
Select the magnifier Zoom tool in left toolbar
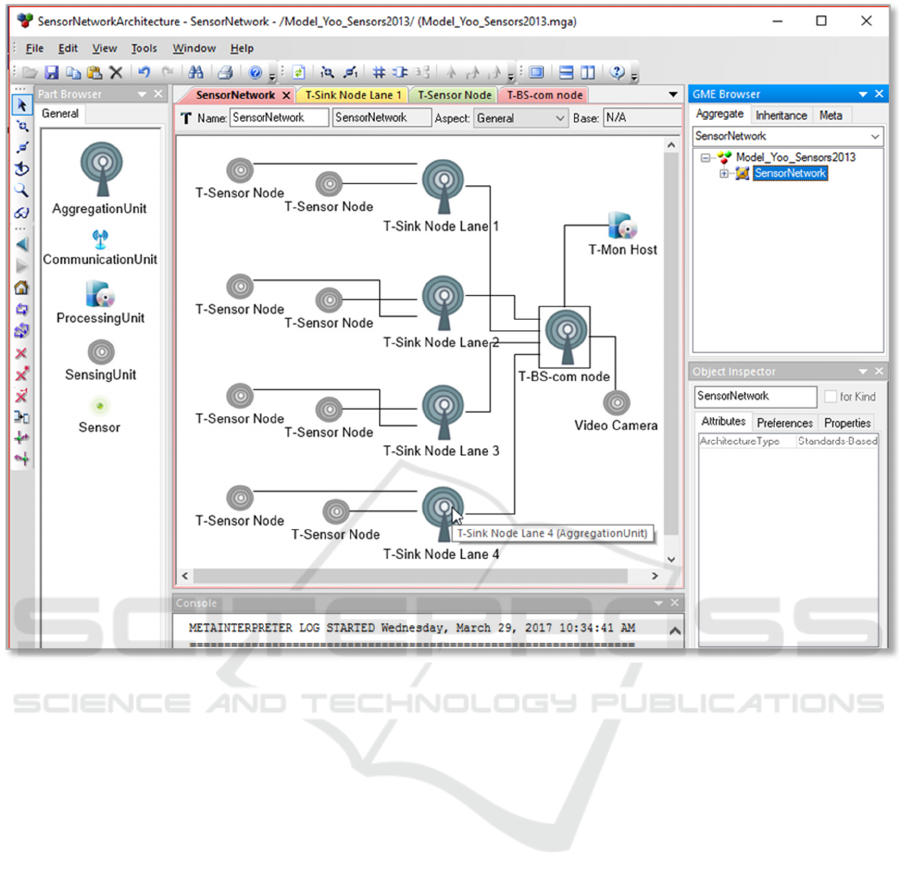(x=22, y=190)
